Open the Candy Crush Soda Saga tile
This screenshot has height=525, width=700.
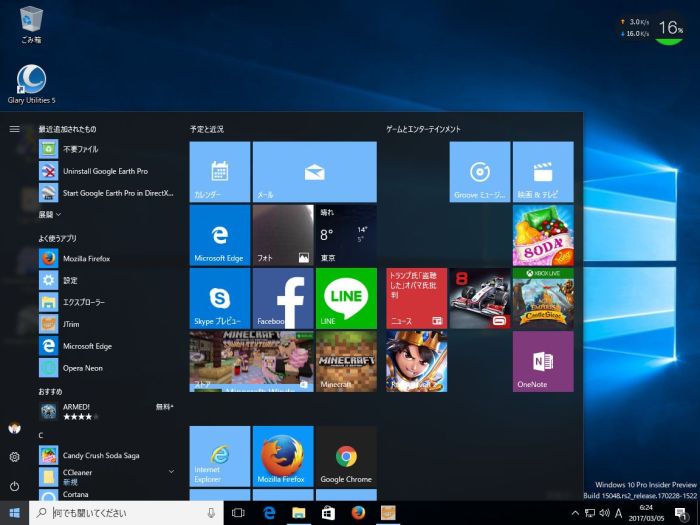click(x=543, y=235)
